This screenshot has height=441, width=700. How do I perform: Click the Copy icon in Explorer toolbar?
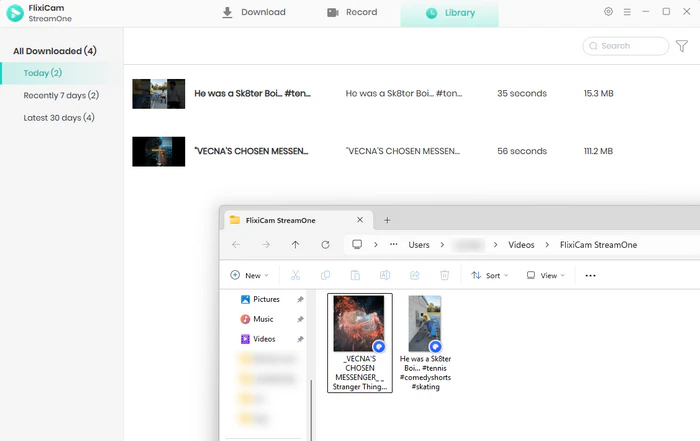pyautogui.click(x=325, y=275)
